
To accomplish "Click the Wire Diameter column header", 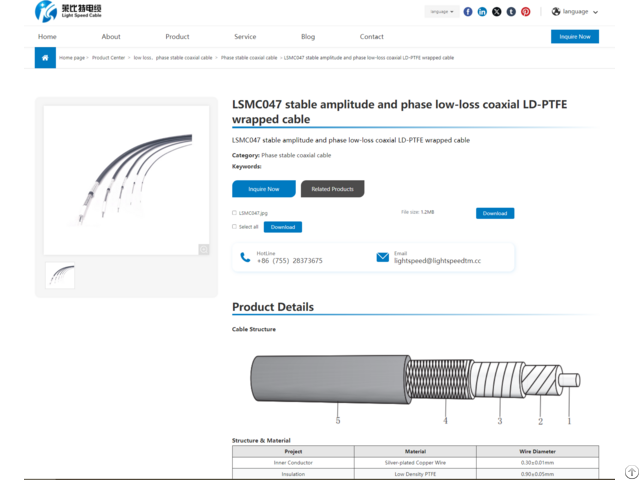I will point(537,451).
